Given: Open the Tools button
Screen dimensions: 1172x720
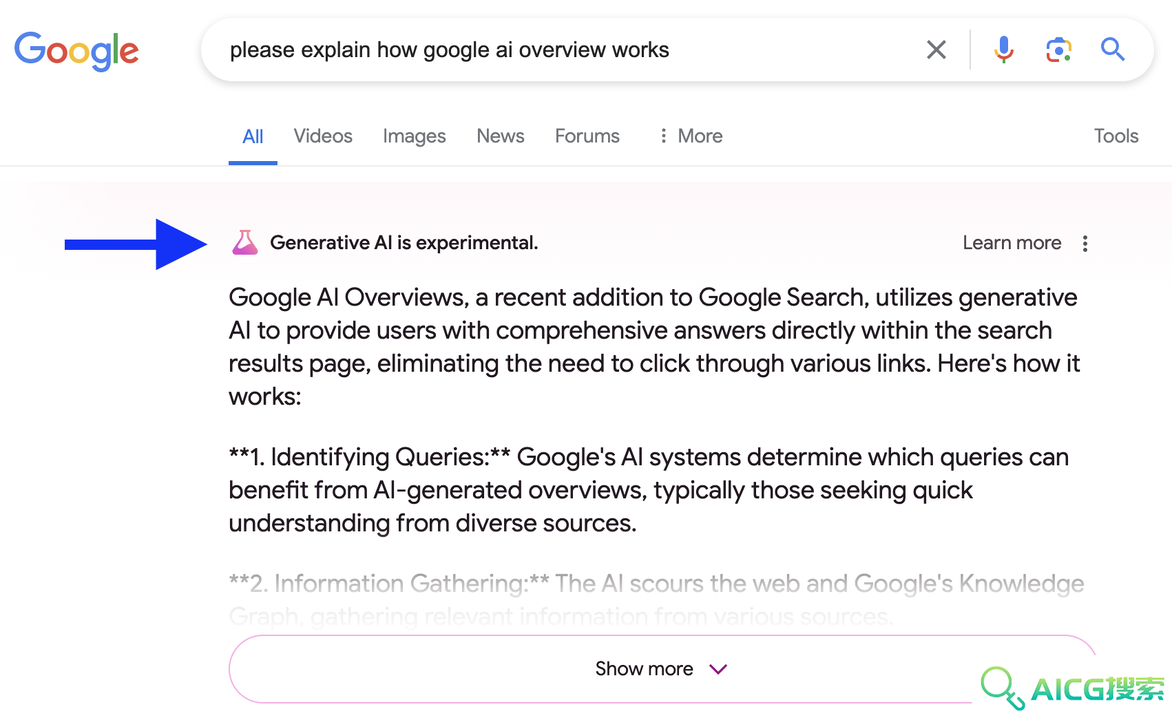Looking at the screenshot, I should [1116, 136].
